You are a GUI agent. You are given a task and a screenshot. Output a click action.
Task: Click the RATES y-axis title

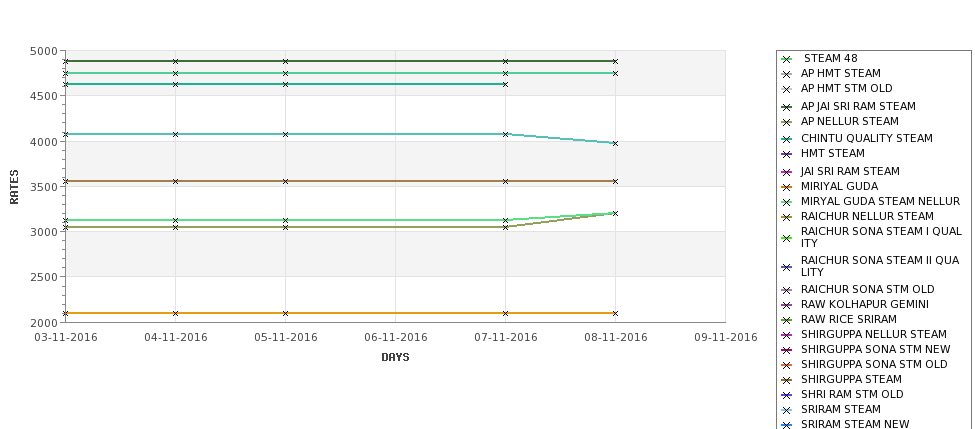(x=14, y=187)
